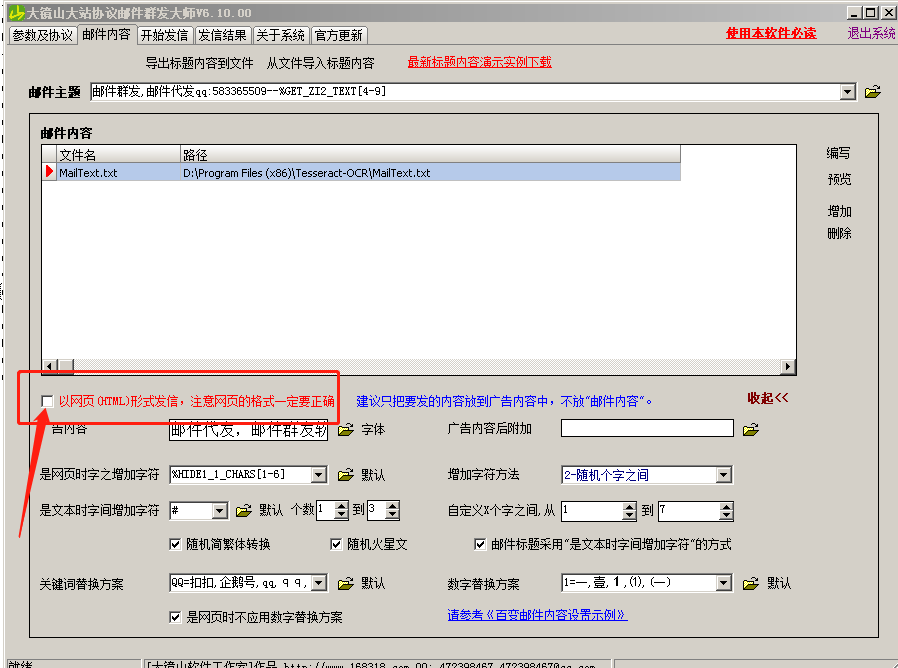Expand the 邮件主题 dropdown list
Screen dimensions: 898x668
point(848,92)
